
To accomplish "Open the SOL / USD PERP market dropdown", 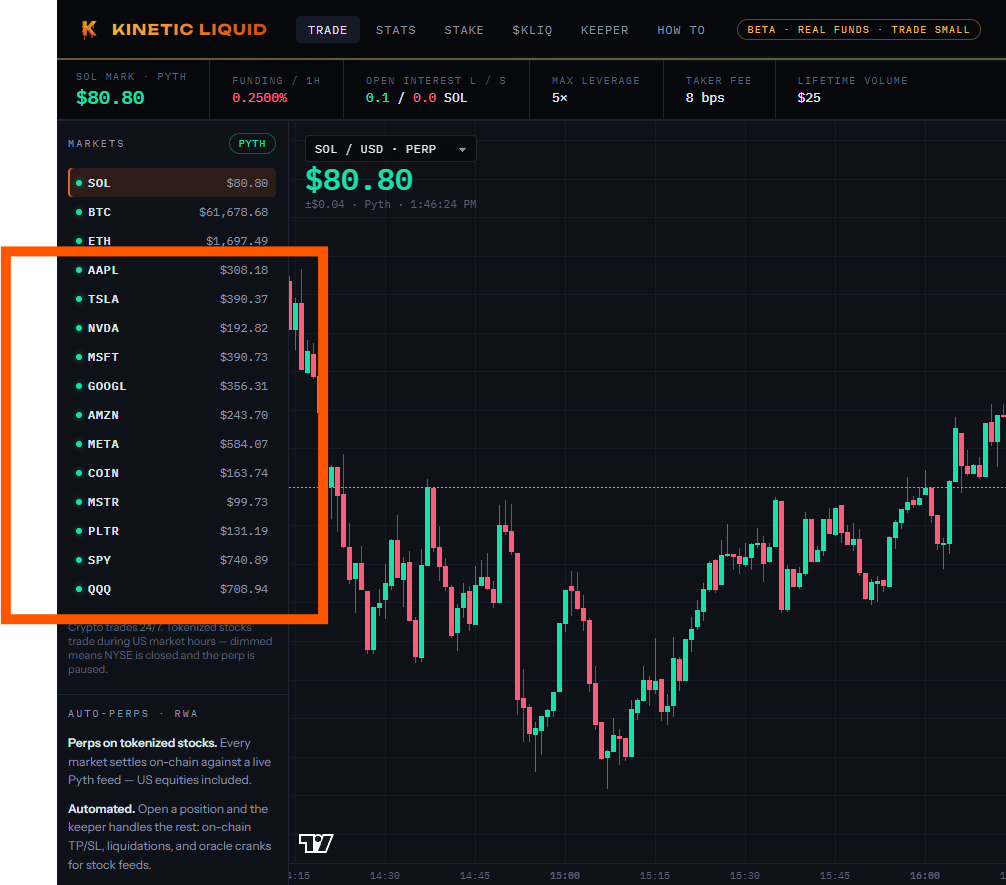I will tap(390, 149).
